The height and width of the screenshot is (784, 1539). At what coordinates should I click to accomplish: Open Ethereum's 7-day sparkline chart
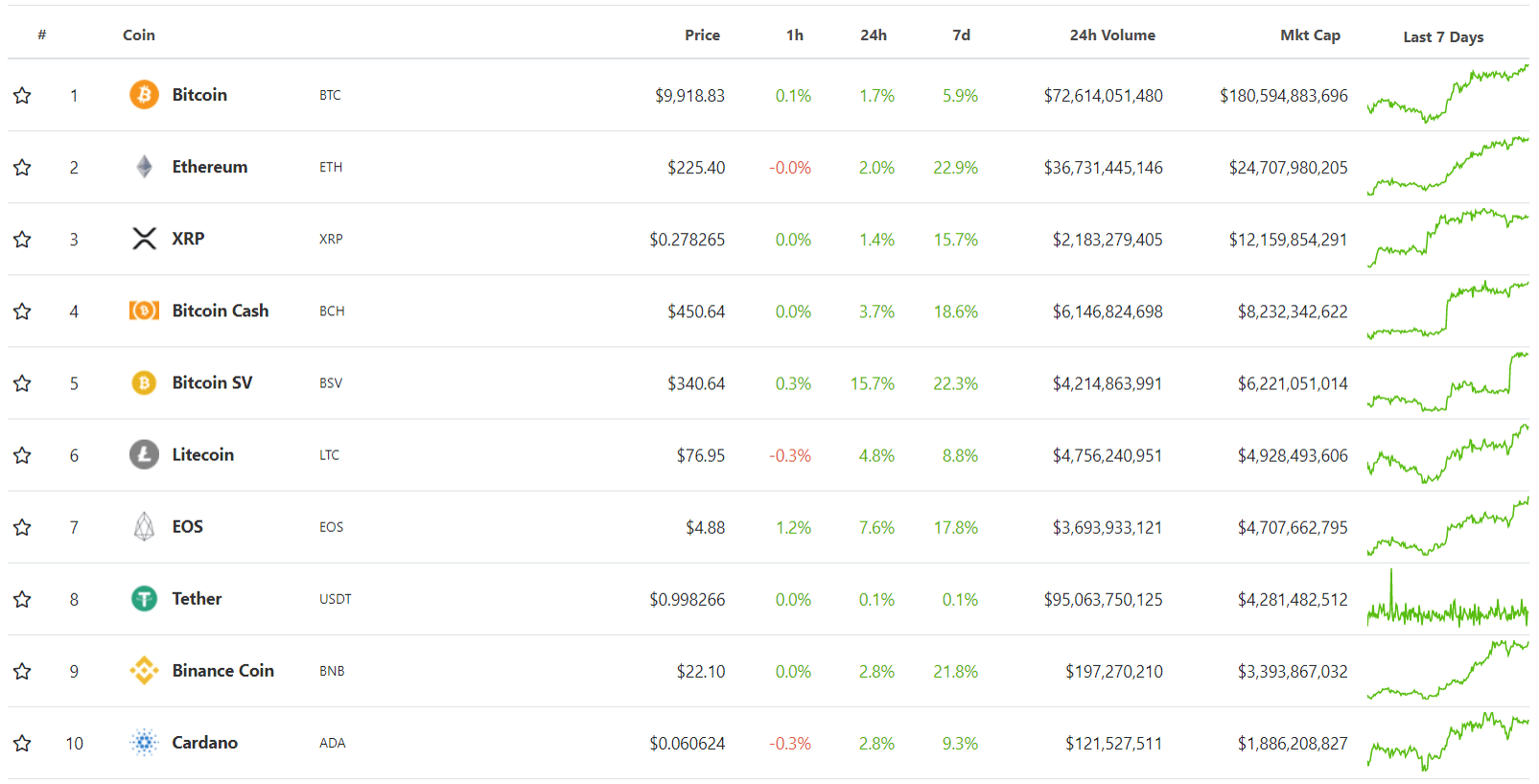click(1448, 166)
